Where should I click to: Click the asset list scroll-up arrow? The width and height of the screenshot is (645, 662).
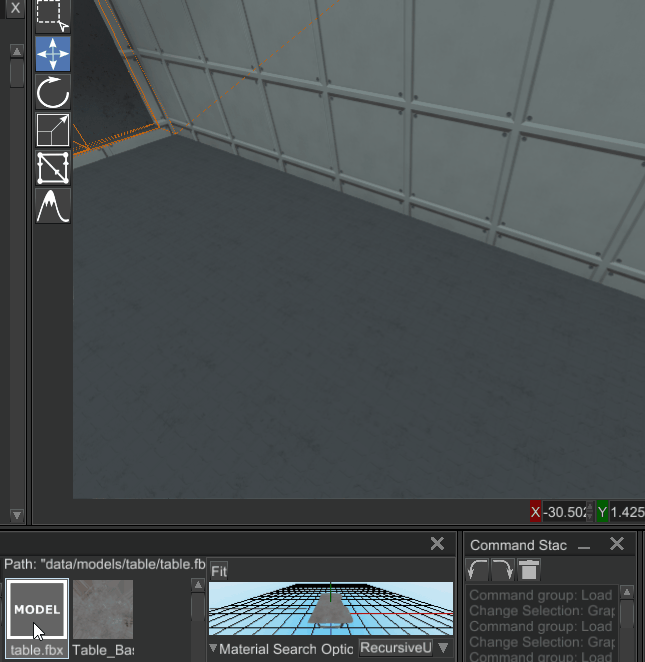198,585
